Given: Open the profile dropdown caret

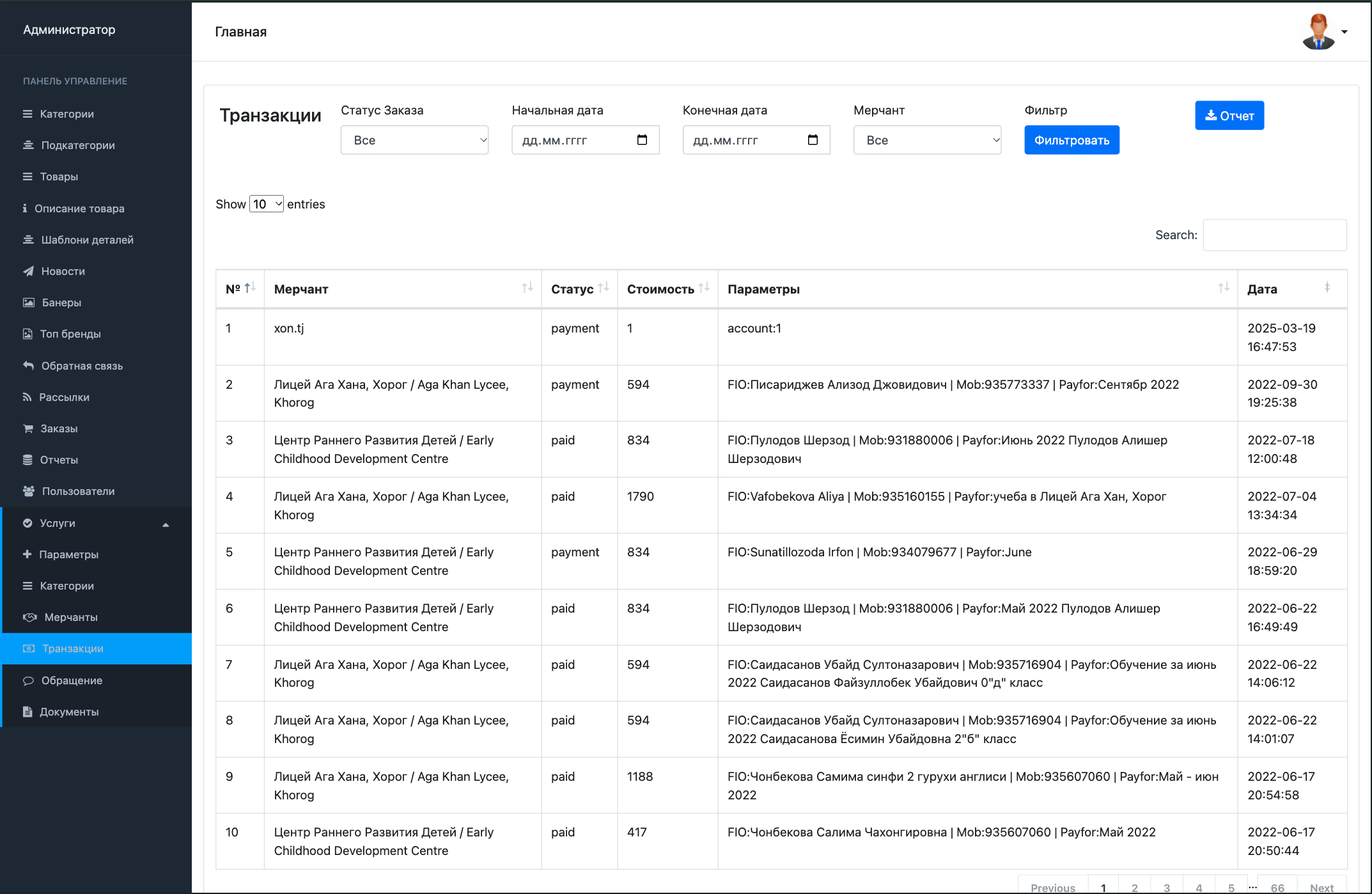Looking at the screenshot, I should [1345, 32].
